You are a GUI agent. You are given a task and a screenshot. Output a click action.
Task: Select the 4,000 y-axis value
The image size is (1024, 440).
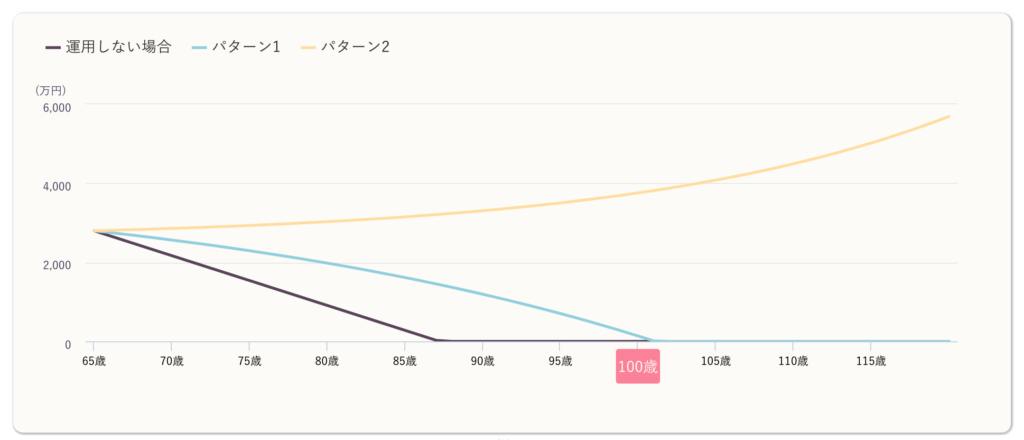[54, 186]
